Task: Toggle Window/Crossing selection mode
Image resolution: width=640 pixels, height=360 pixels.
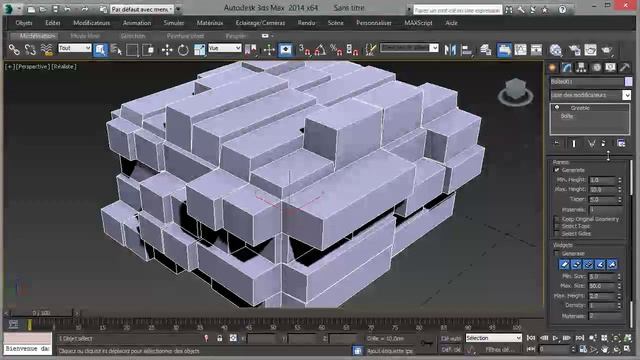Action: [x=148, y=50]
